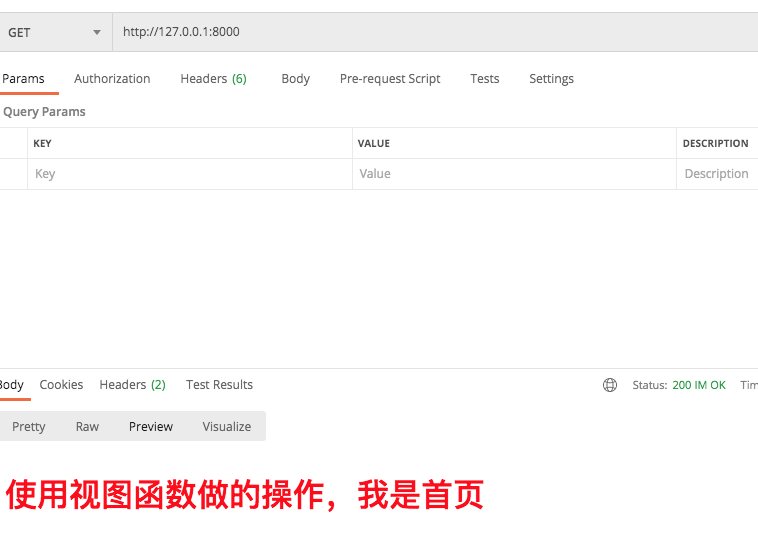Viewport: 758px width, 553px height.
Task: Switch to the Authorization tab
Action: coord(112,79)
